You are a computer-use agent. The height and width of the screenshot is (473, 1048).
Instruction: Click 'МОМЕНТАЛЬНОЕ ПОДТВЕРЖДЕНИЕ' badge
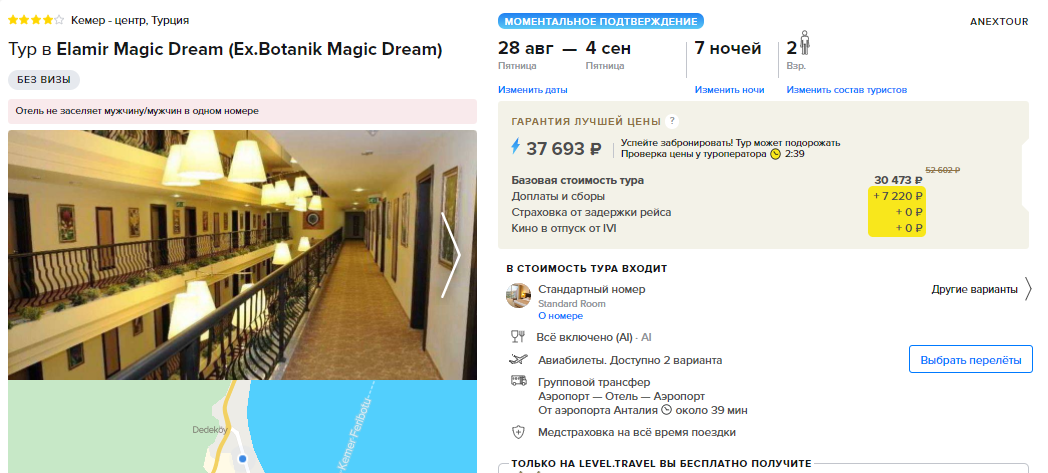click(601, 21)
